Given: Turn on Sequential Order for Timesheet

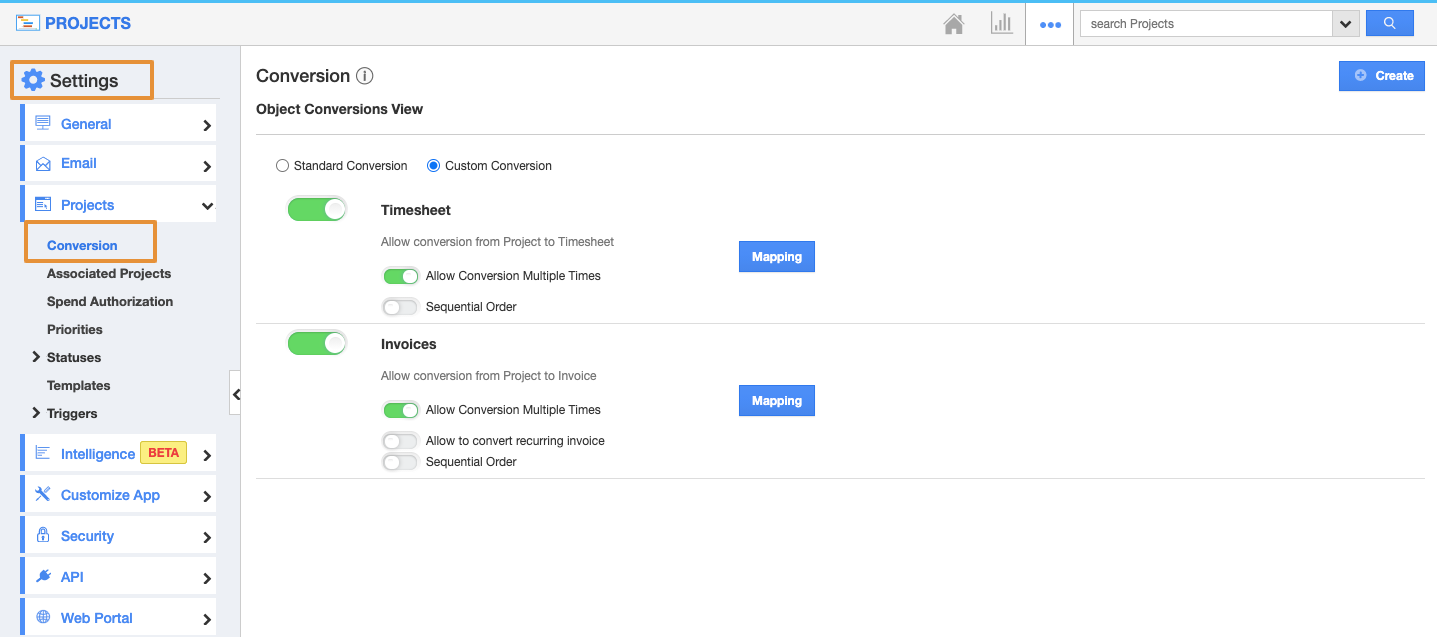Looking at the screenshot, I should [400, 307].
